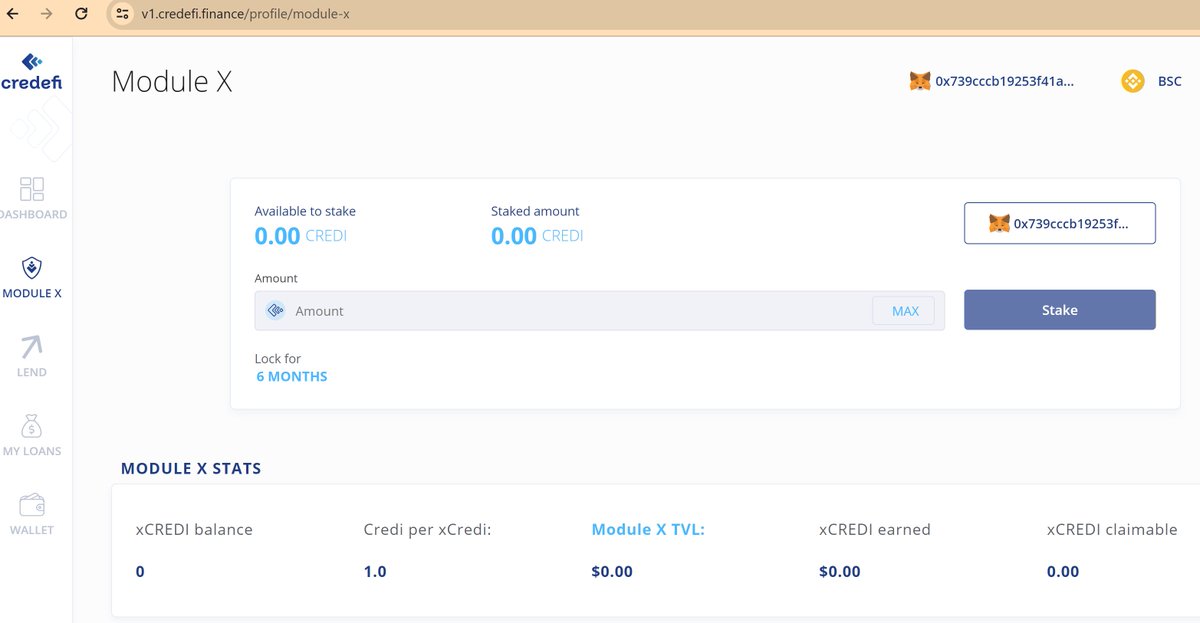Change the 6 MONTHS lock period
1200x623 pixels.
[x=292, y=377]
